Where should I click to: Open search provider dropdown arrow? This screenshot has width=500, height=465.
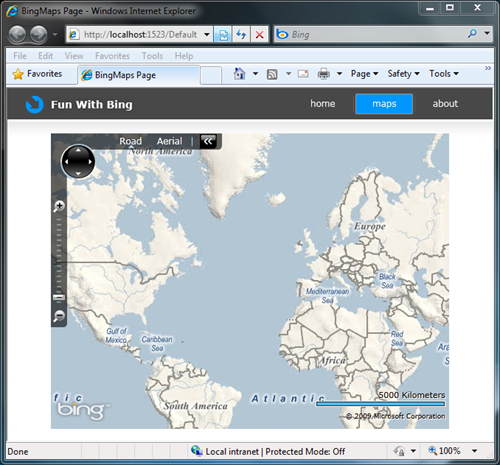tap(487, 34)
